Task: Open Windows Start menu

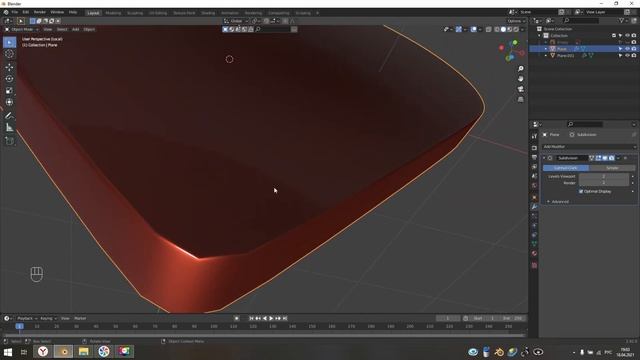Action: pyautogui.click(x=8, y=352)
